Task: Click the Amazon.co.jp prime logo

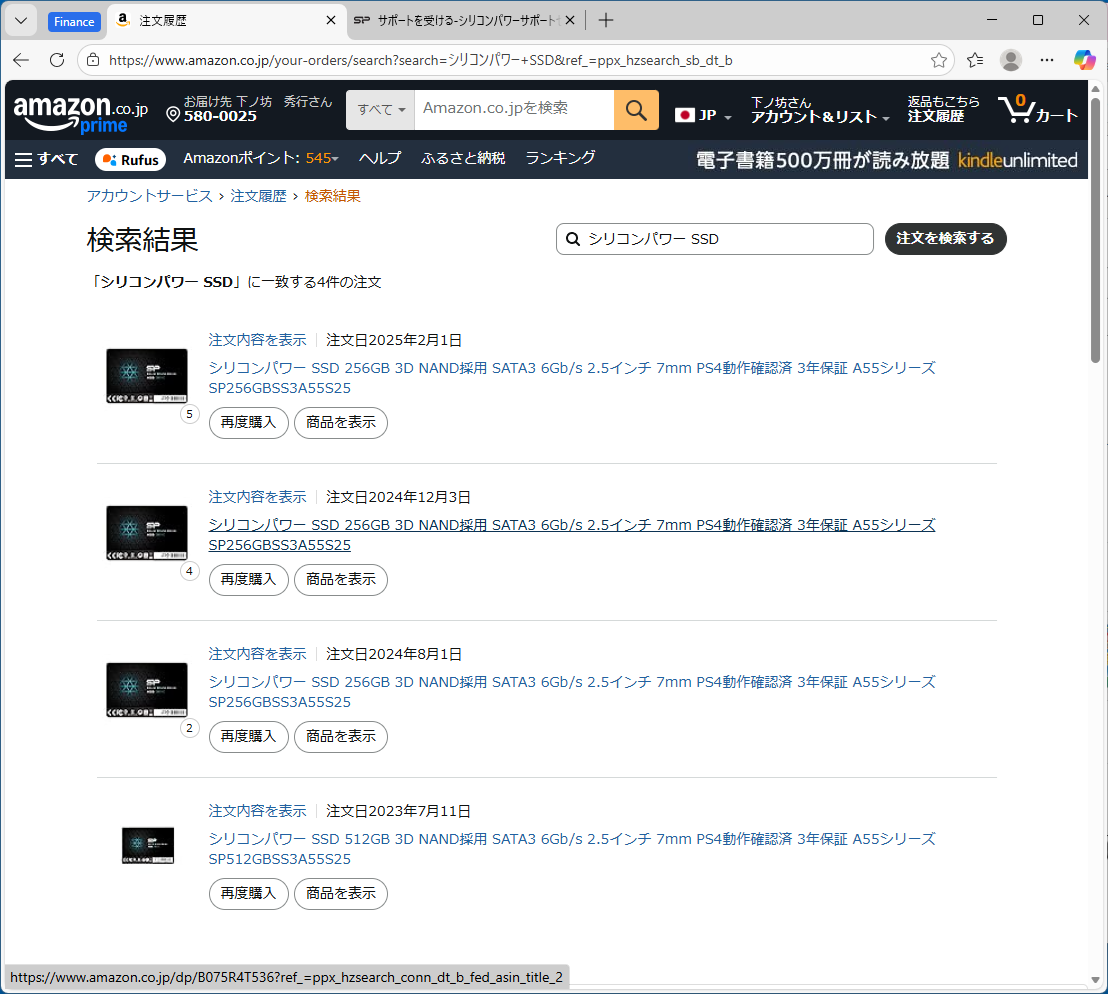Action: point(80,113)
